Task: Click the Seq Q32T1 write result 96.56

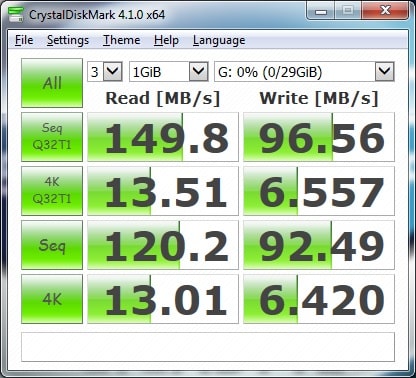Action: pos(319,137)
